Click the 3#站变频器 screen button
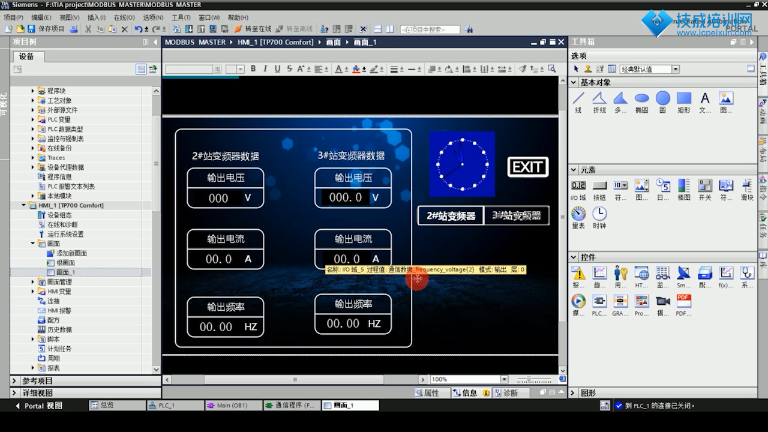The image size is (768, 432). tap(516, 216)
